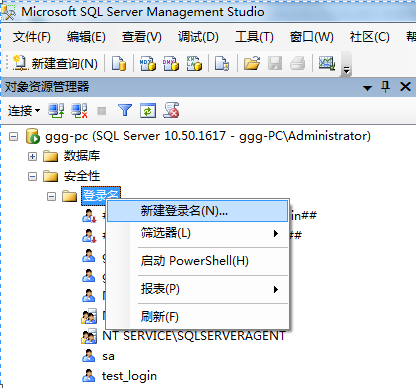Click the open file folder icon
Viewport: 416px width, 388px height.
point(252,63)
